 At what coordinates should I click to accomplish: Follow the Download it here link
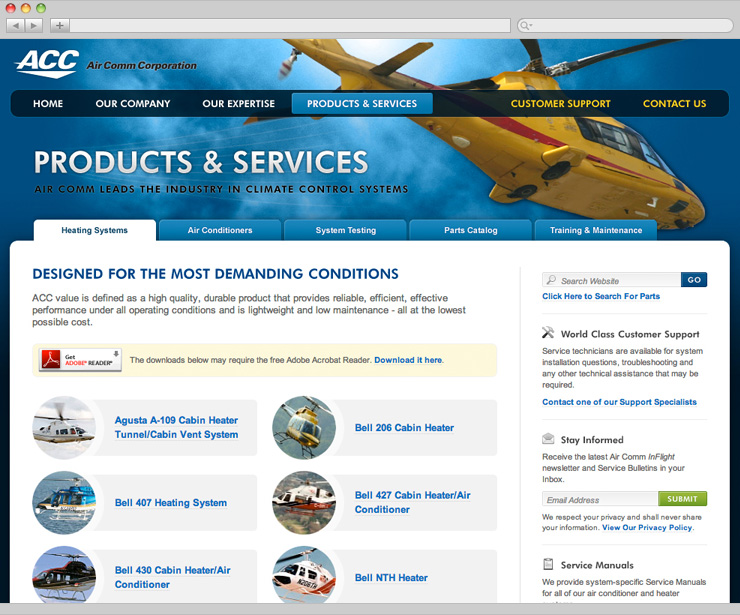408,360
